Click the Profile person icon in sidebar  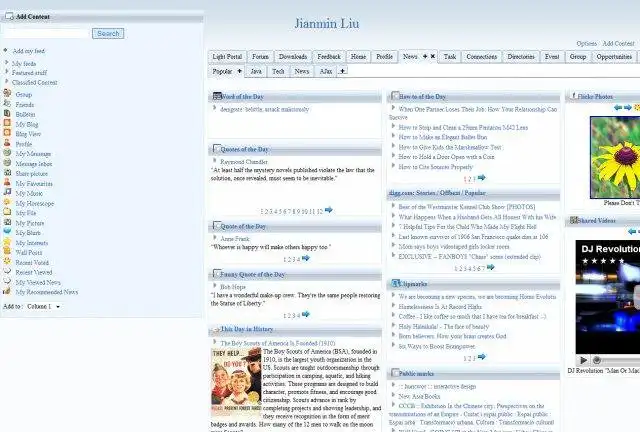(7, 143)
